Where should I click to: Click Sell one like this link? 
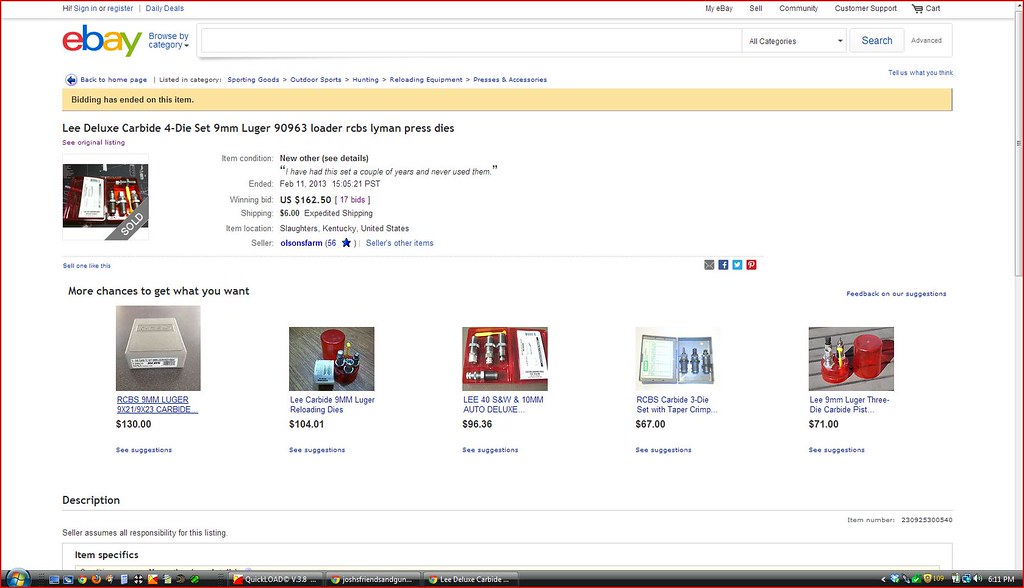[86, 266]
